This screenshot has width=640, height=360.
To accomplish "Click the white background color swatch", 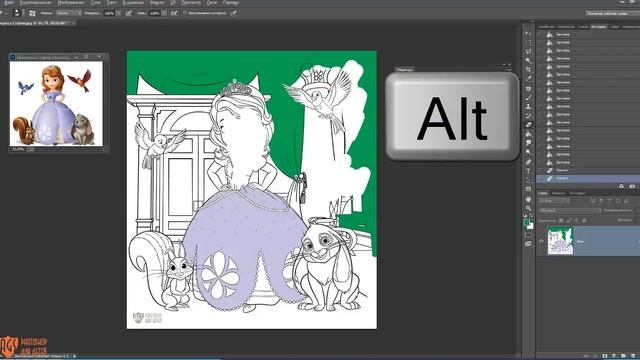I will click(531, 226).
